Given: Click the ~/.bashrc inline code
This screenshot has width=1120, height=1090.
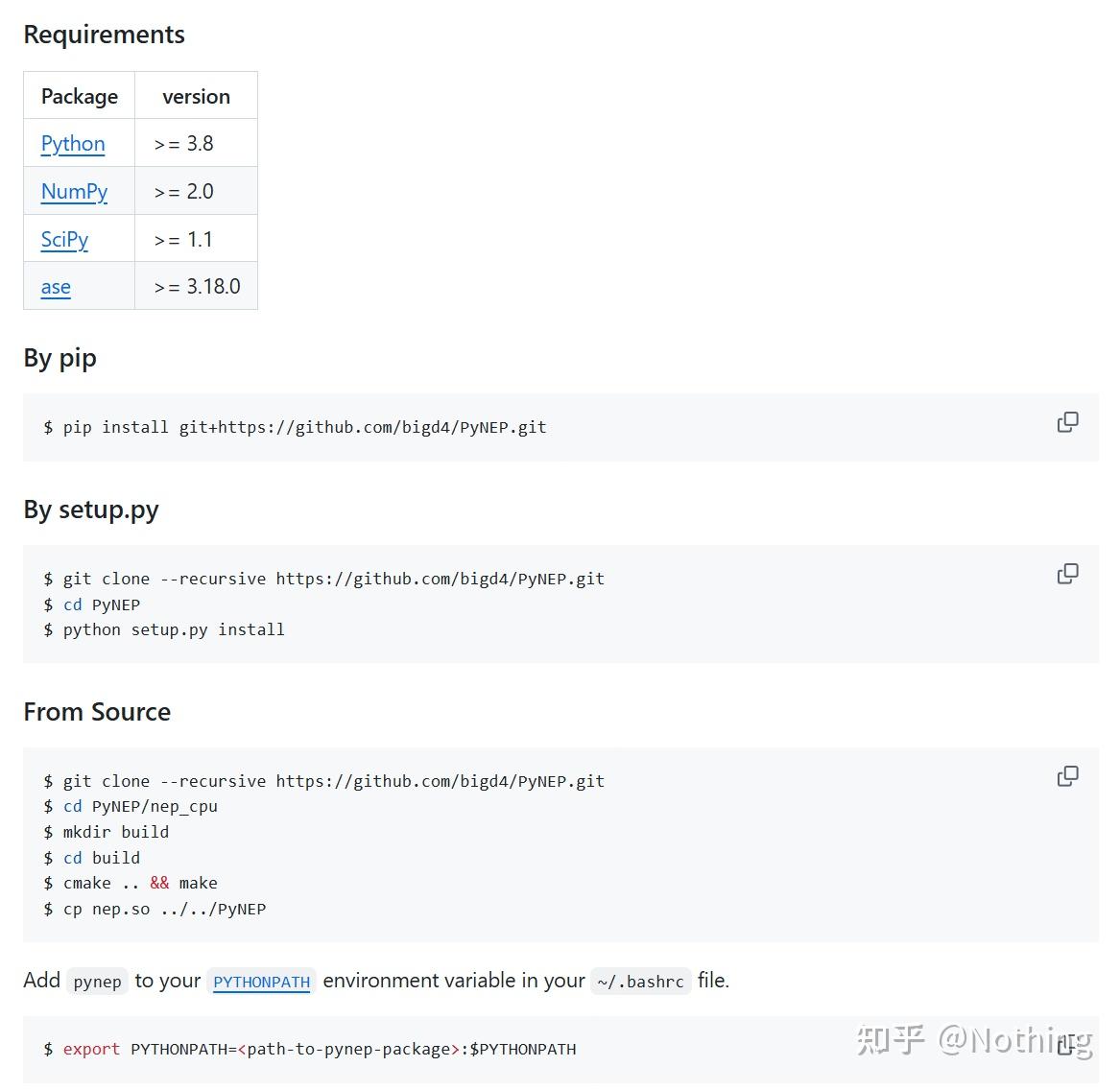Looking at the screenshot, I should 640,982.
